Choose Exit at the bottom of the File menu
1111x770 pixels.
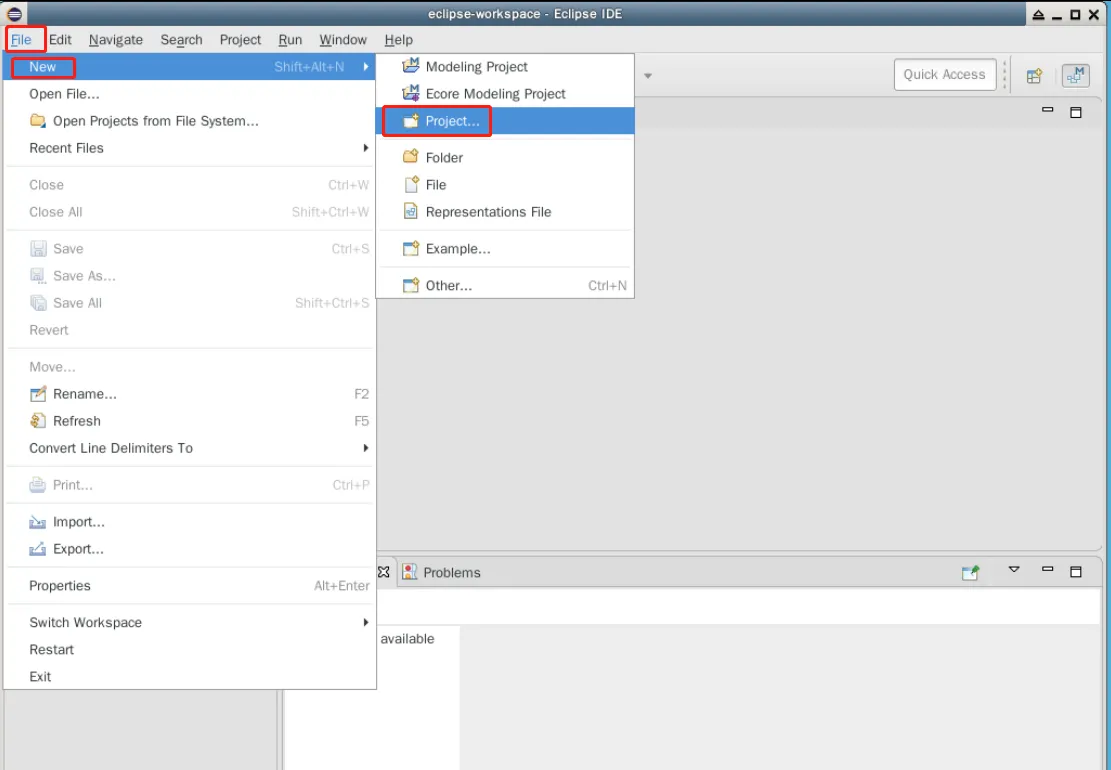coord(190,676)
